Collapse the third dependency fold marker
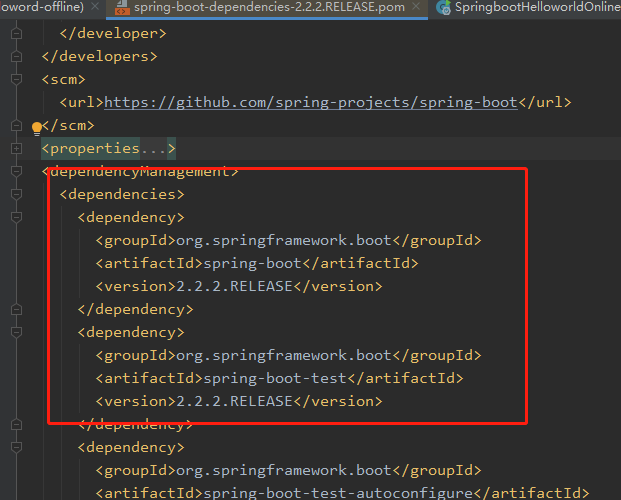The width and height of the screenshot is (621, 500). click(x=16, y=447)
